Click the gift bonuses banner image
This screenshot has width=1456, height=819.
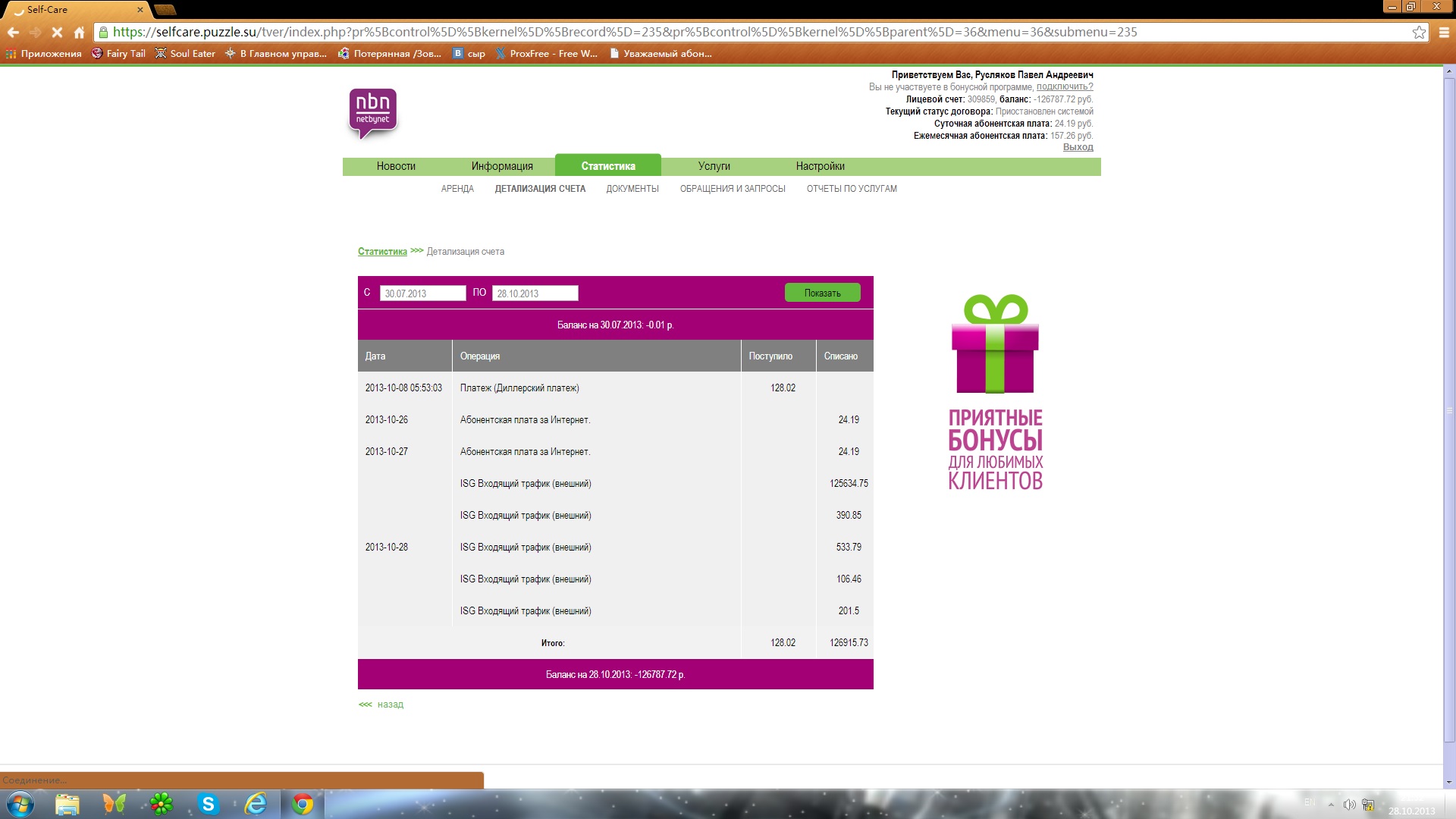(x=995, y=391)
